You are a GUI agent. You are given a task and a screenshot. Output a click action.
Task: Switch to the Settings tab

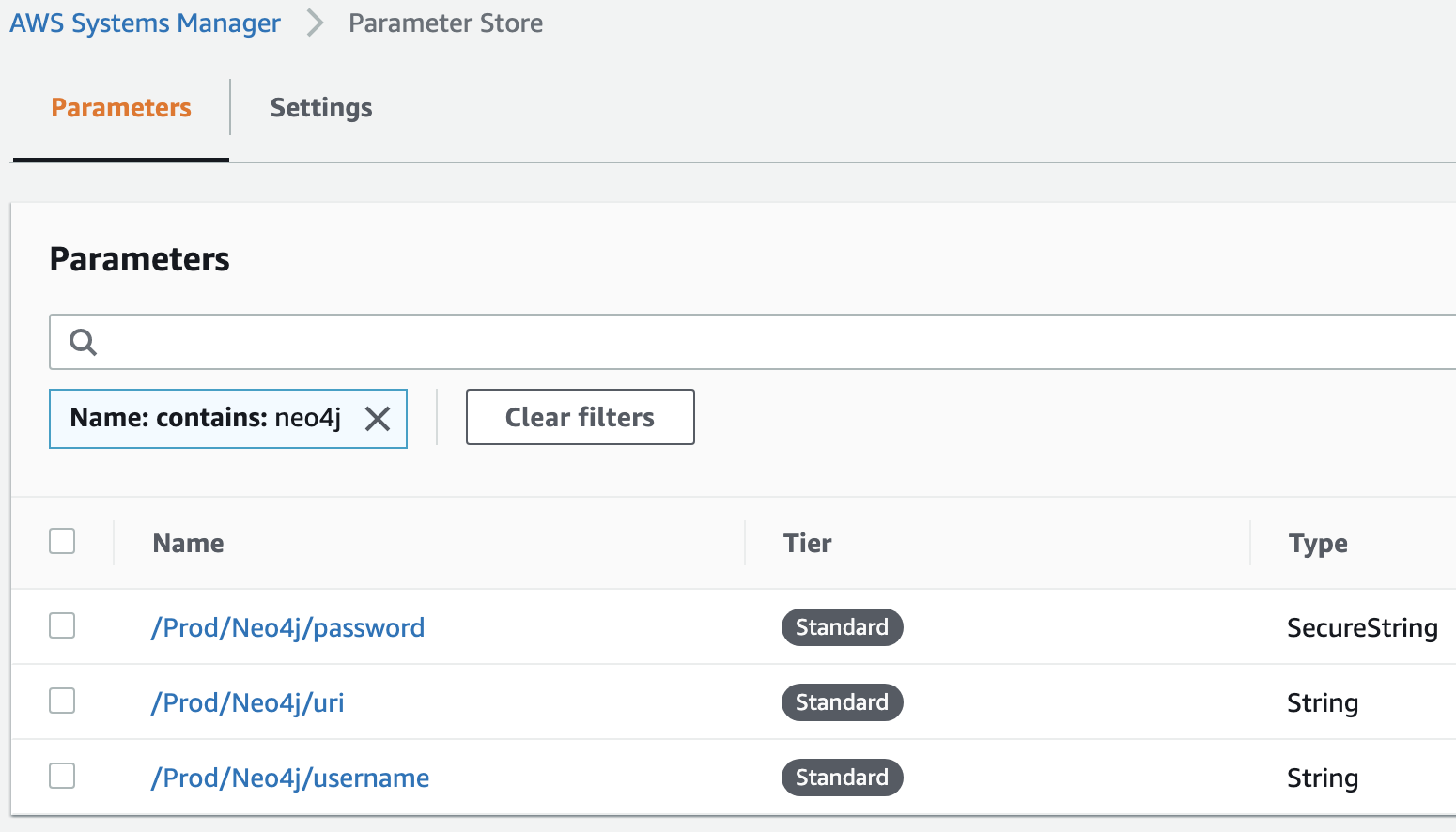(x=321, y=108)
